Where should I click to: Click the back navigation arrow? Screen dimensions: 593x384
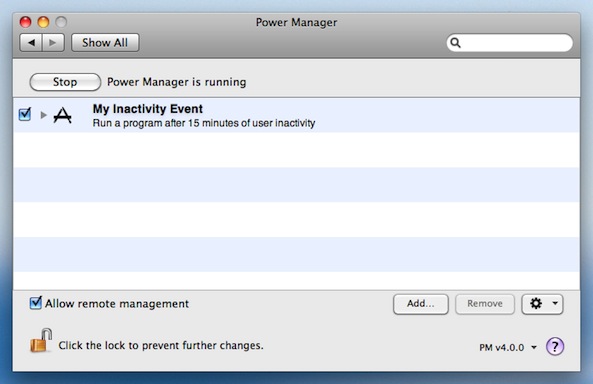[31, 43]
